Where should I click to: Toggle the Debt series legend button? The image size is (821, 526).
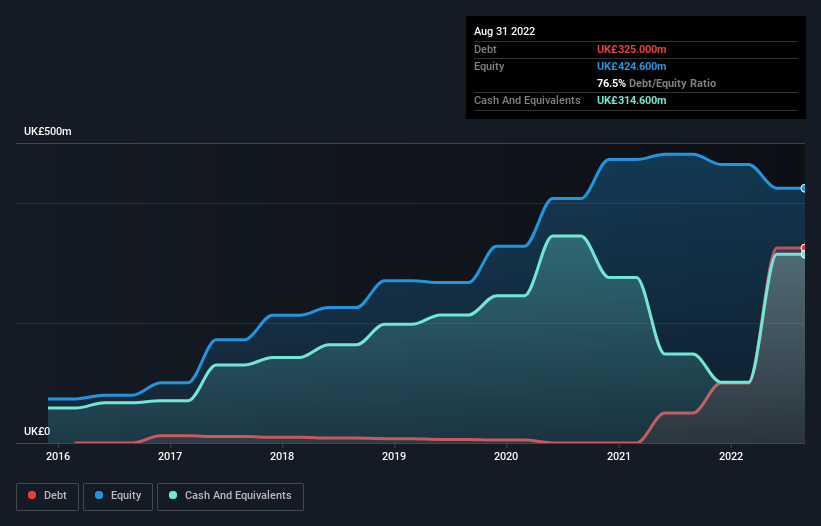click(x=47, y=496)
